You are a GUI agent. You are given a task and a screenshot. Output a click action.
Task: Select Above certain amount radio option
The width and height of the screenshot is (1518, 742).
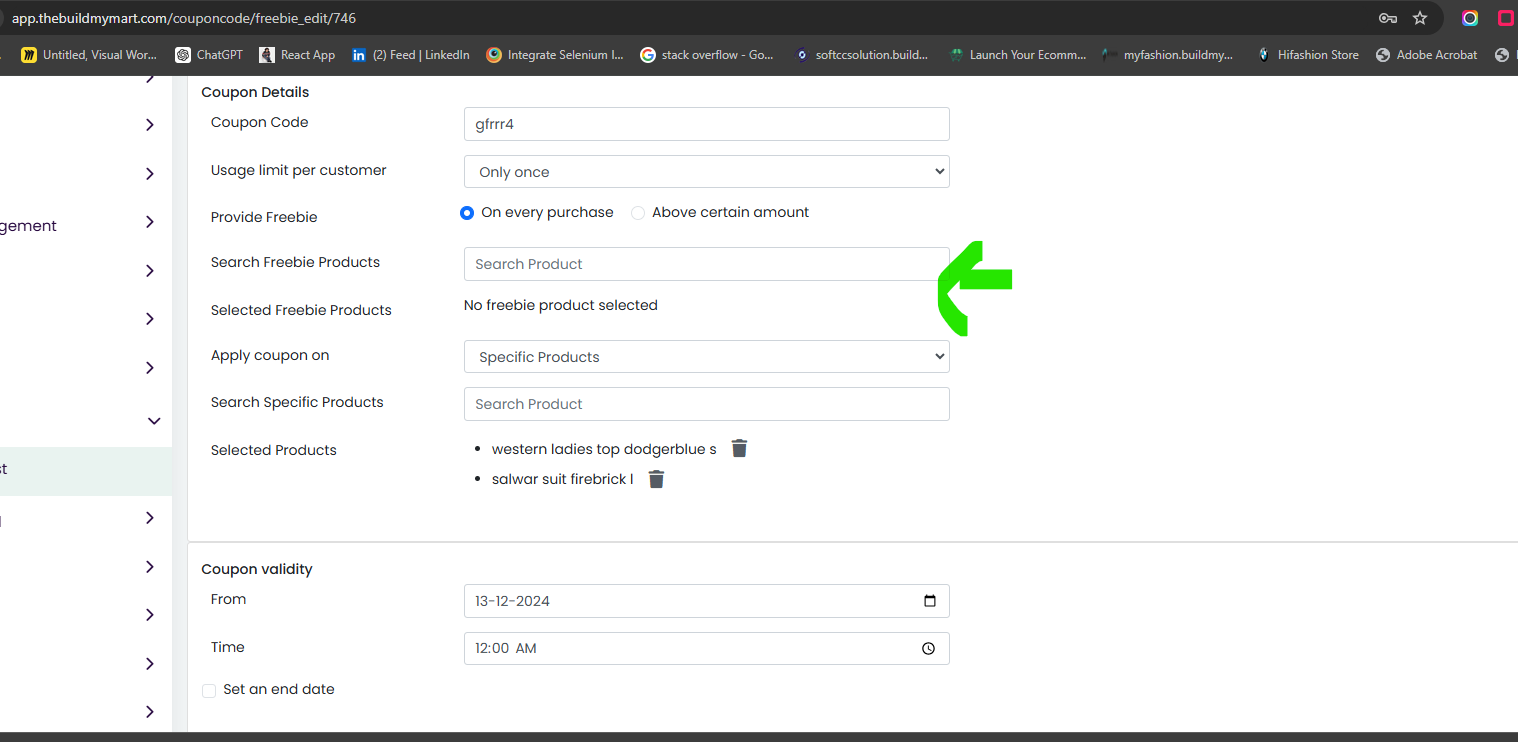(x=638, y=213)
